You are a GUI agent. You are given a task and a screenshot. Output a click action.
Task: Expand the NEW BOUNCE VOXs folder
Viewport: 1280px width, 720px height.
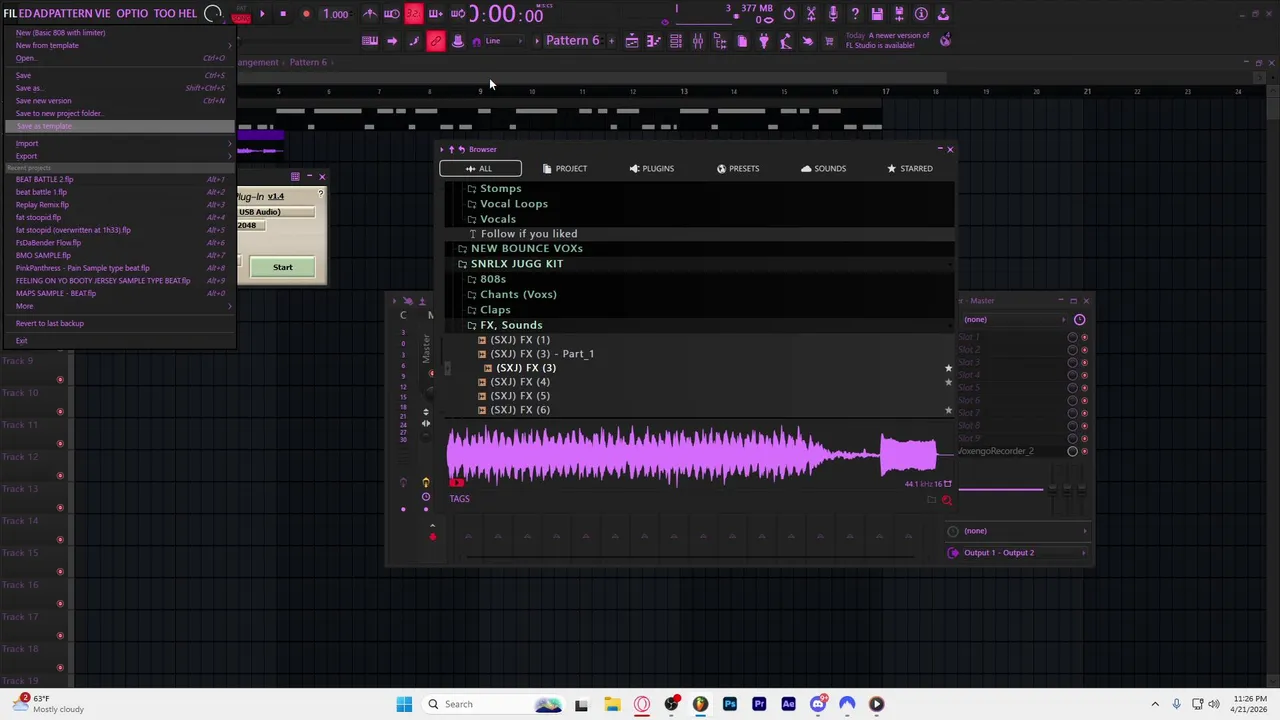[526, 249]
